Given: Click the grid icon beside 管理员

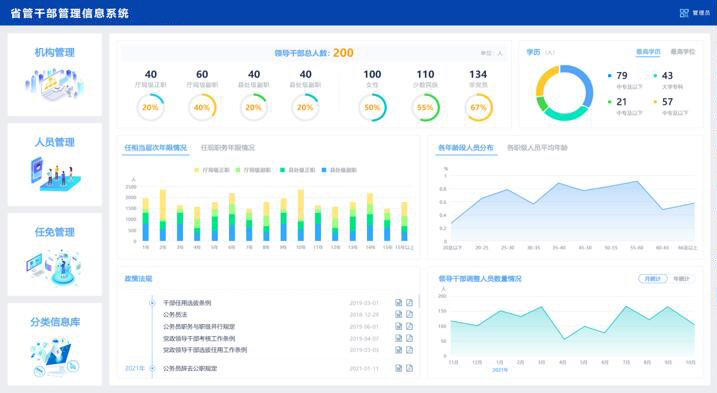Looking at the screenshot, I should pyautogui.click(x=684, y=13).
